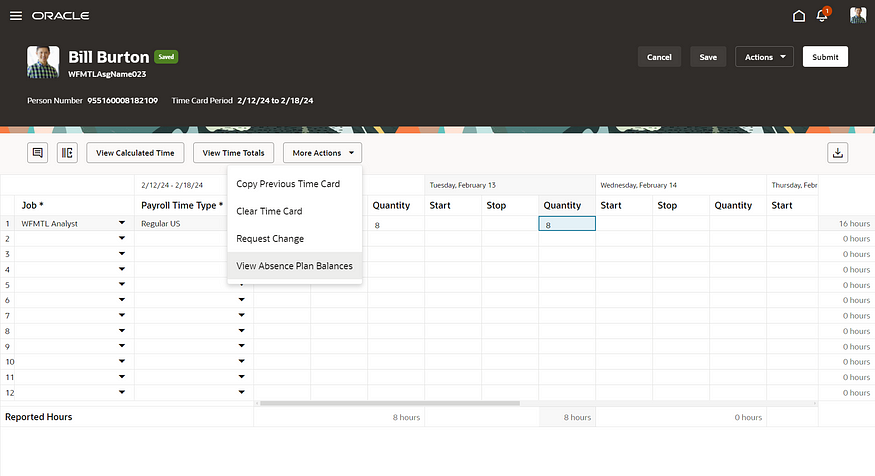Click View Calculated Time button
Image resolution: width=875 pixels, height=476 pixels.
(135, 153)
